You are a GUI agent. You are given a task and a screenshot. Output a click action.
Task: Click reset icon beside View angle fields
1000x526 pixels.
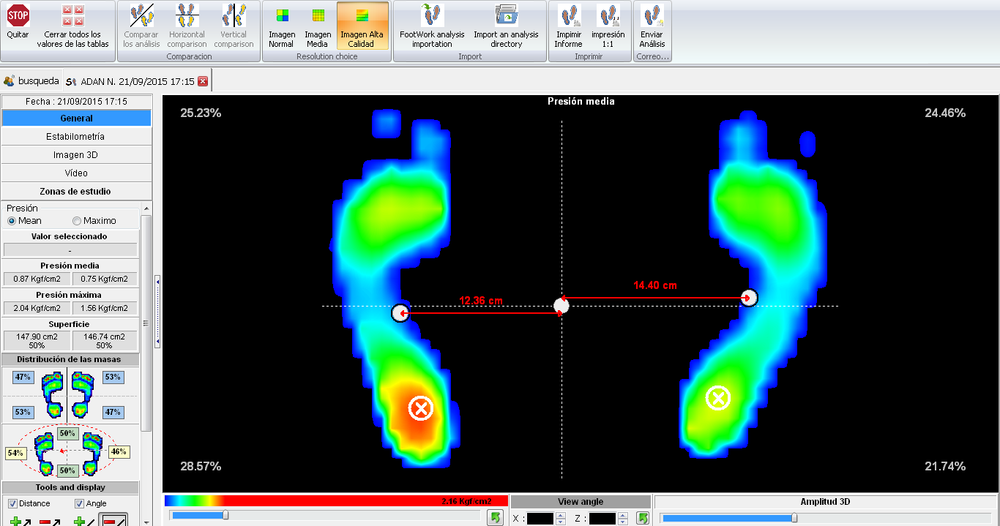tap(642, 518)
